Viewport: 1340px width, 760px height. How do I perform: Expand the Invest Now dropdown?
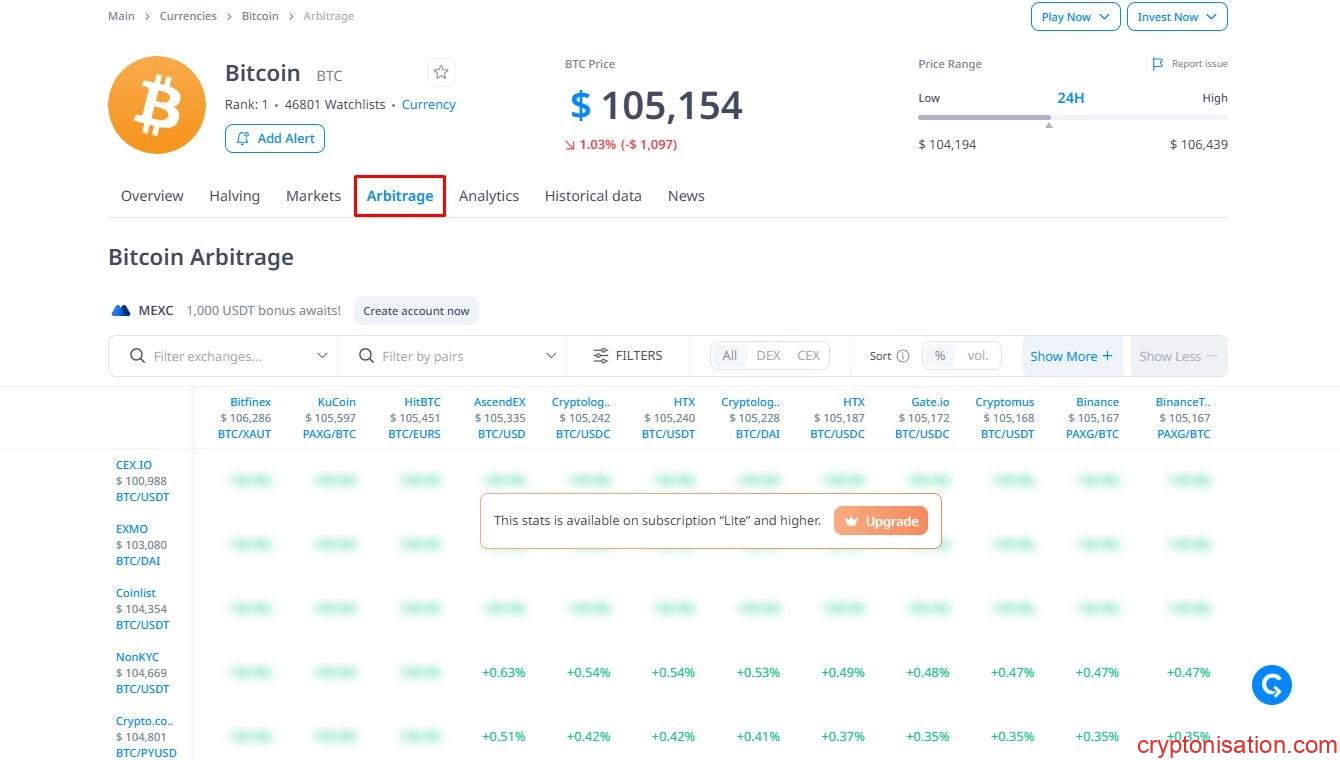[1176, 17]
